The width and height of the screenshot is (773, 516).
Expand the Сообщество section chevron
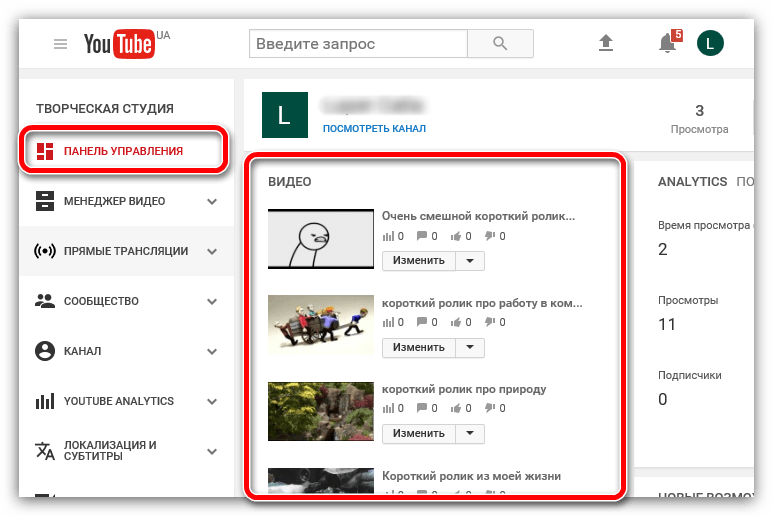pyautogui.click(x=212, y=302)
